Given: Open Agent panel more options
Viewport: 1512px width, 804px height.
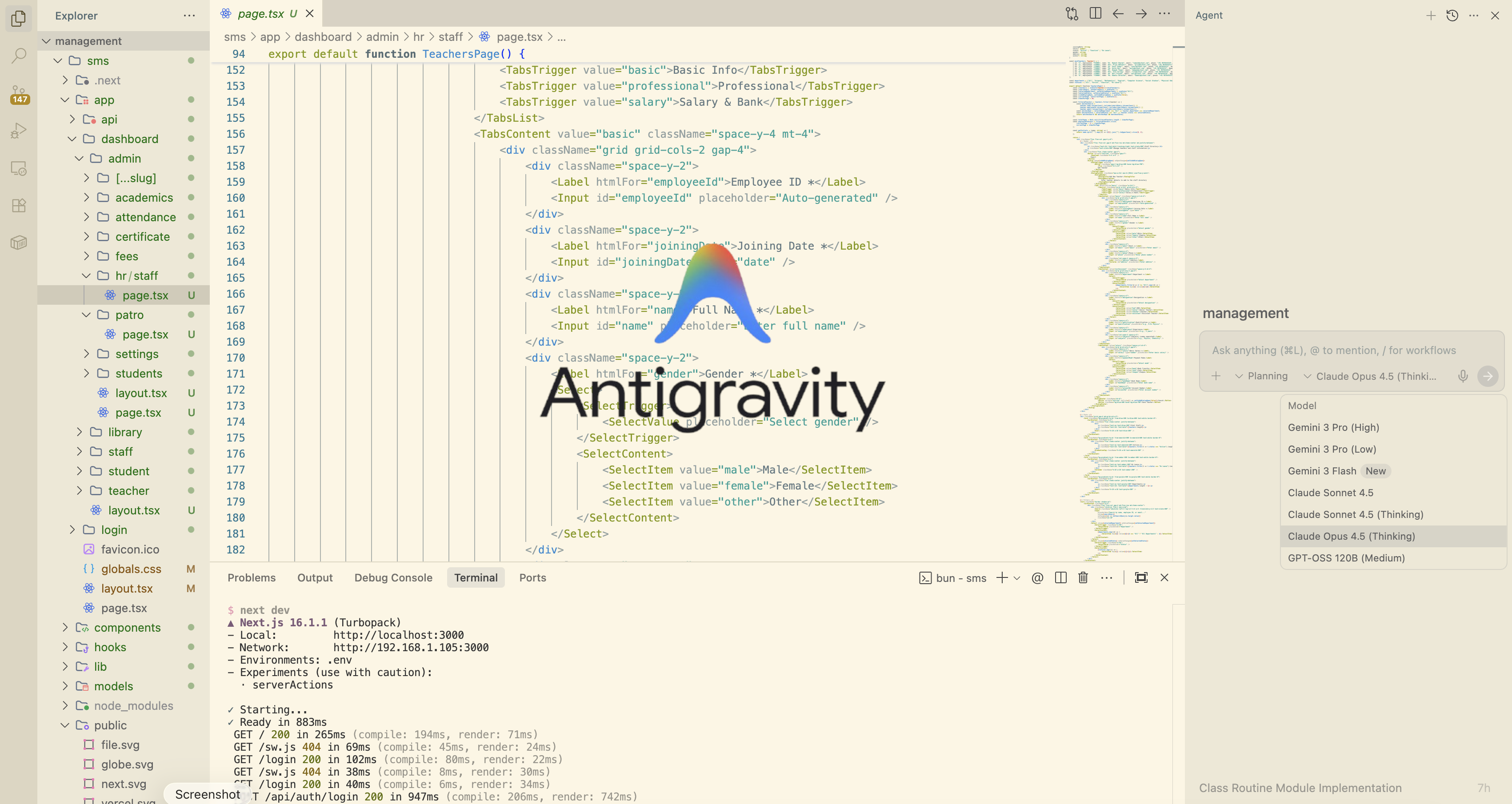Looking at the screenshot, I should click(1474, 15).
